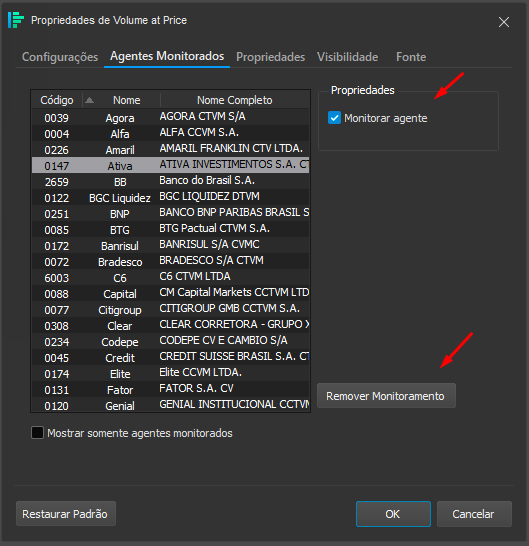Select the FATOR S.A. CV row
The image size is (529, 546).
pyautogui.click(x=171, y=389)
